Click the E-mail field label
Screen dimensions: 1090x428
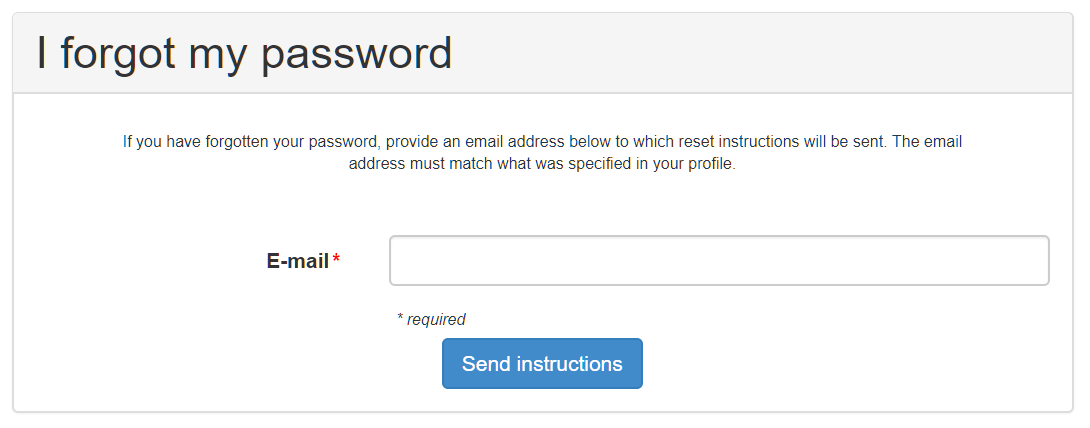pos(298,261)
